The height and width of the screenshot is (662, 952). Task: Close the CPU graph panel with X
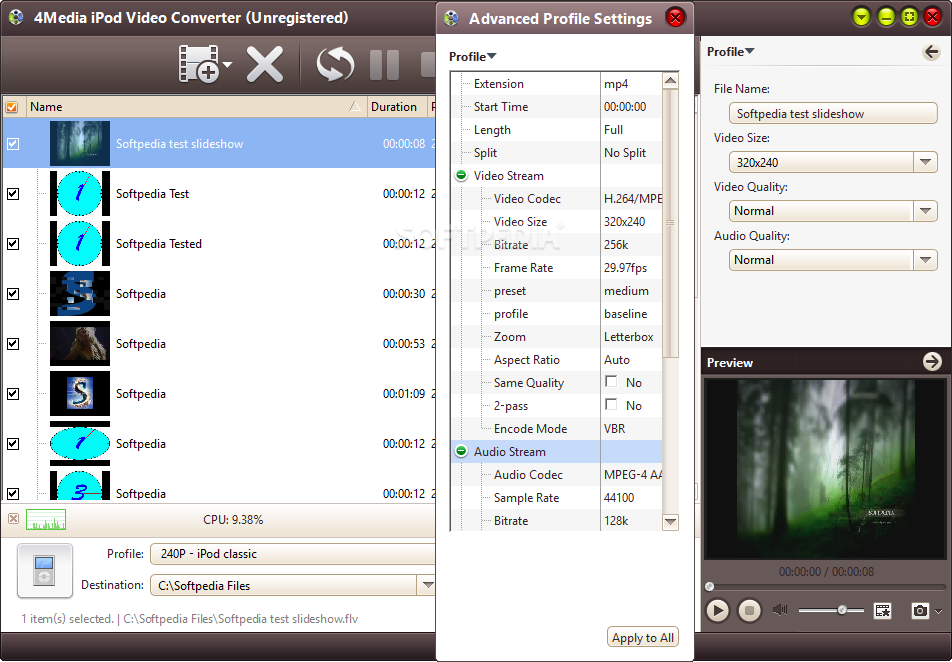[13, 519]
